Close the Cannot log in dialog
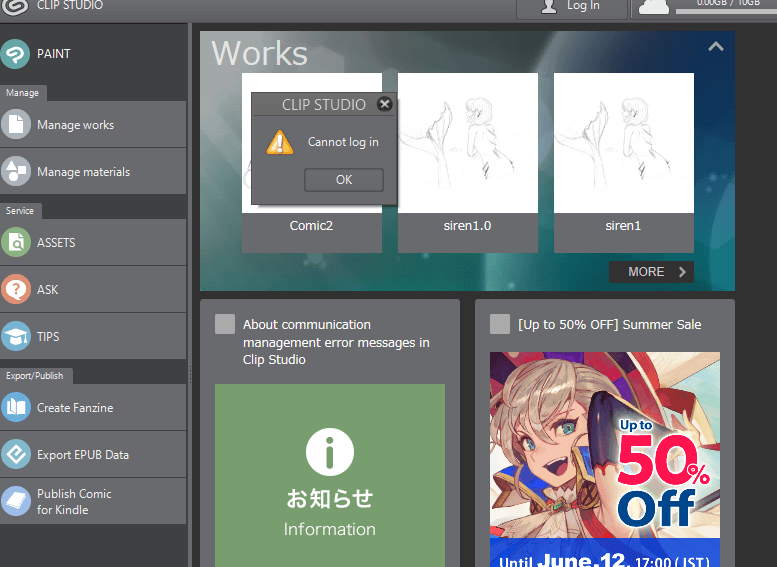Image resolution: width=777 pixels, height=567 pixels. pos(385,104)
